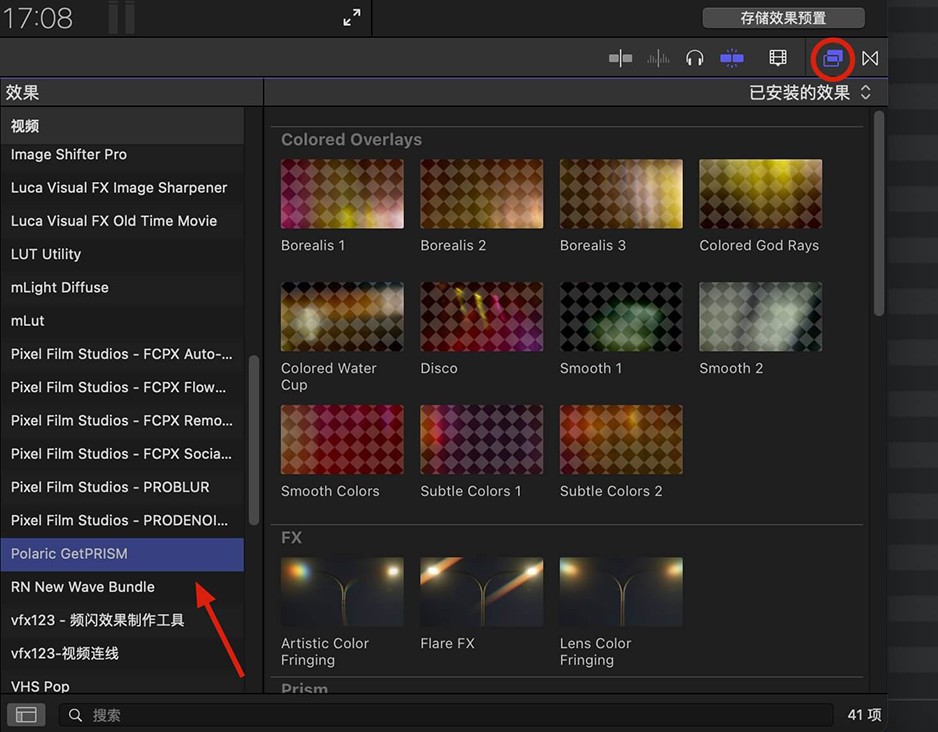This screenshot has height=732, width=938.
Task: Open the Transitions browser icon
Action: (x=870, y=58)
